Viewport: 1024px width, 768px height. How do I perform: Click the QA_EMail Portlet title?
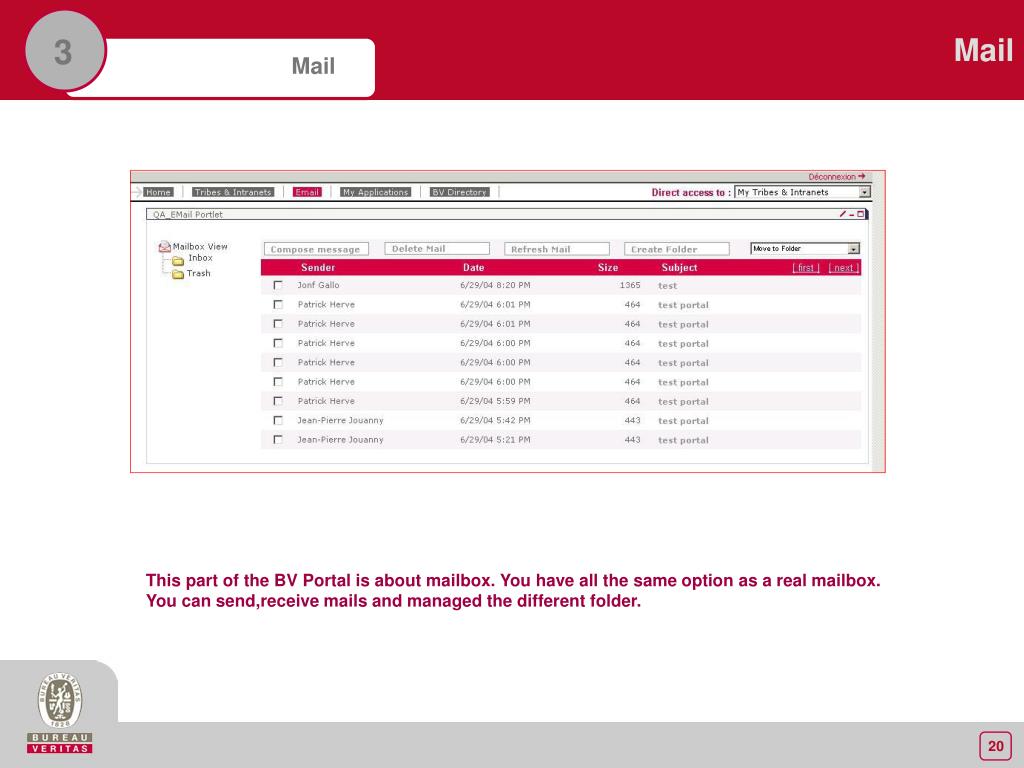point(187,214)
